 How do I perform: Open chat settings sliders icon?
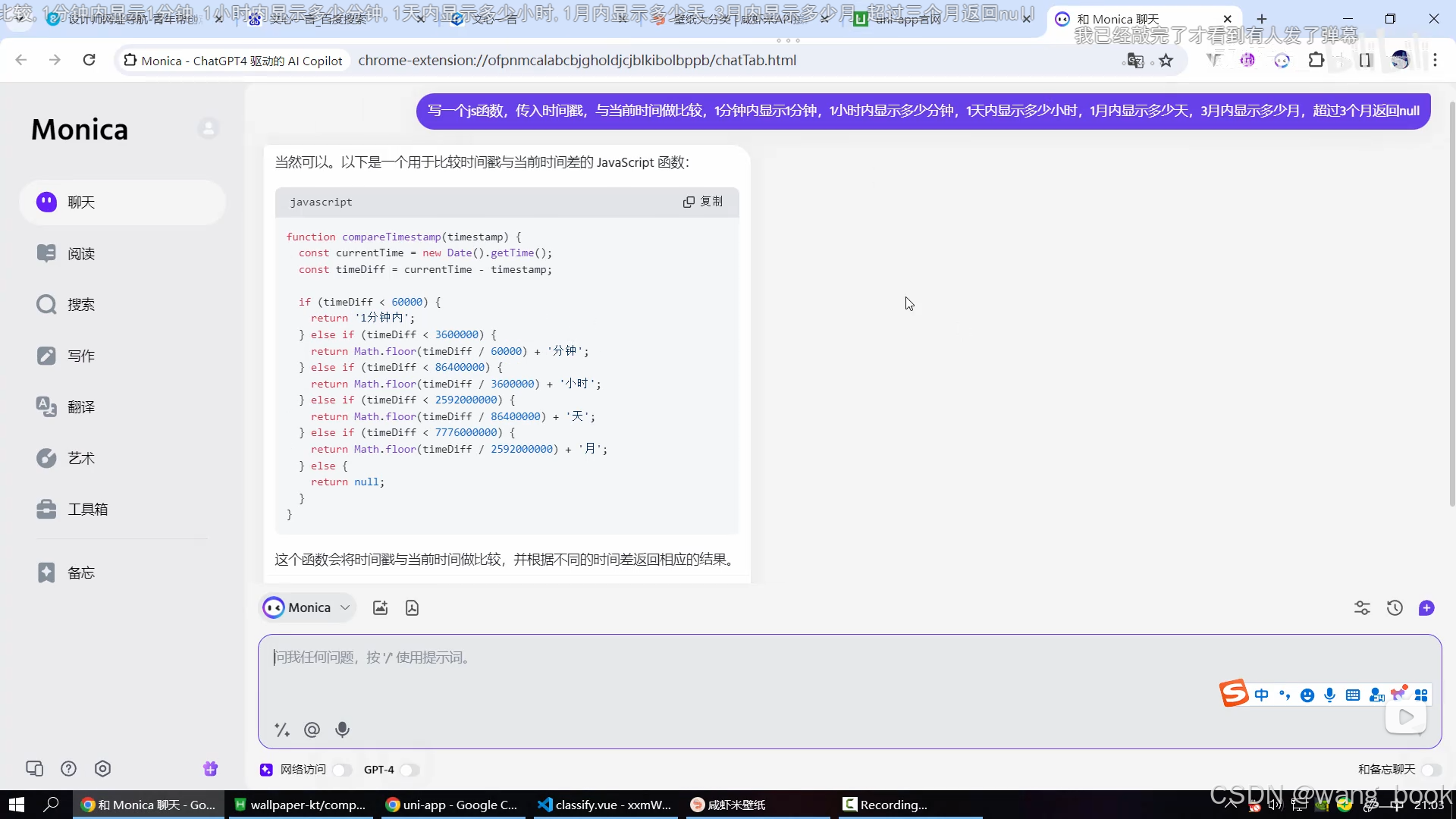click(x=1362, y=607)
